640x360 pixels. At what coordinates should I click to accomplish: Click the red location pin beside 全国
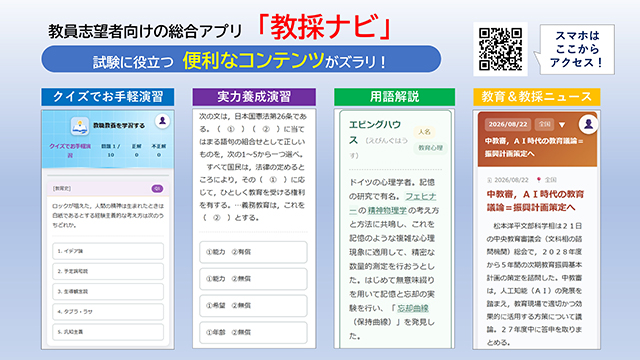[x=539, y=180]
